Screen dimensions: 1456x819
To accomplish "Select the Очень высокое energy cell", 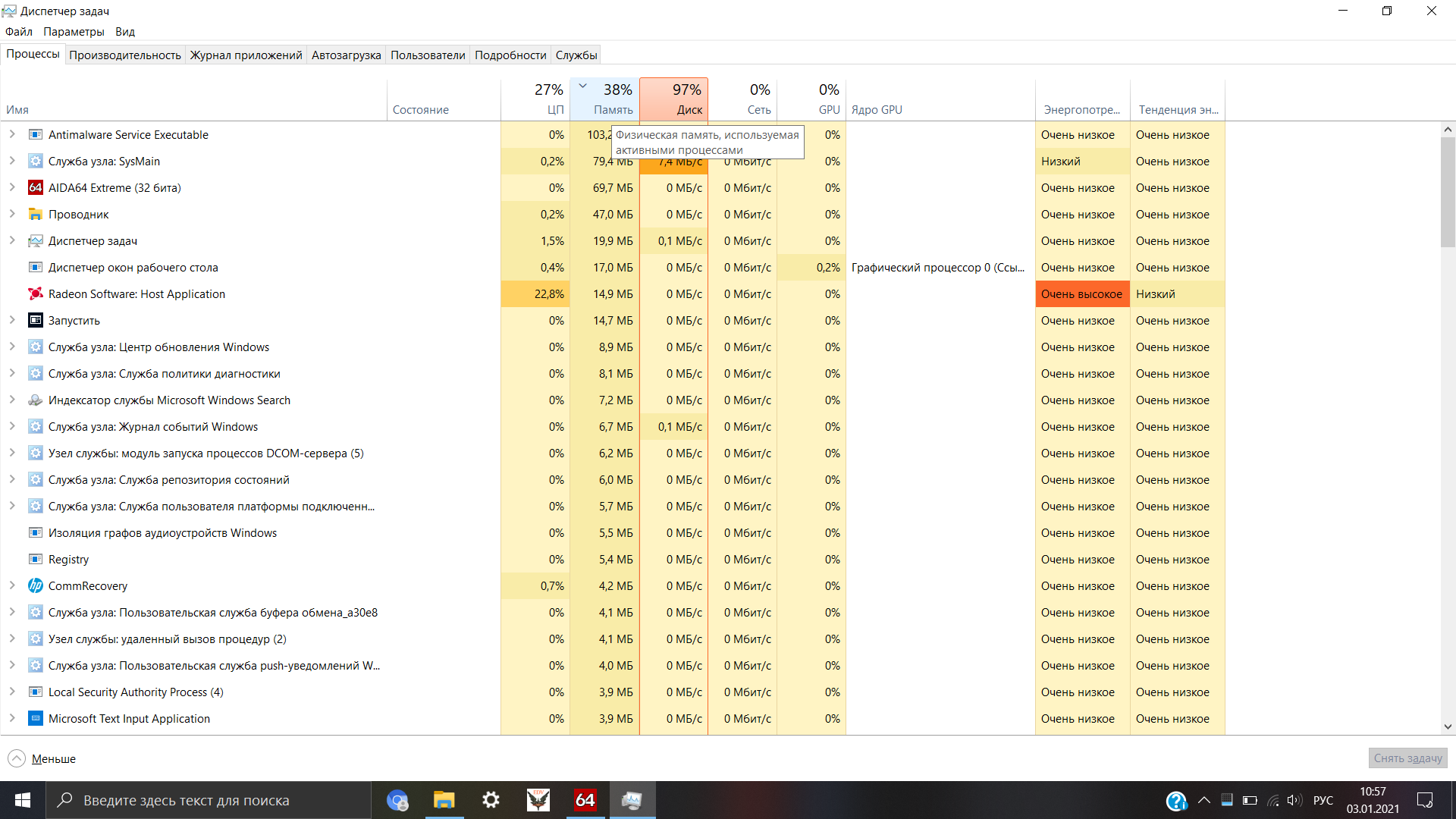I will tap(1082, 294).
